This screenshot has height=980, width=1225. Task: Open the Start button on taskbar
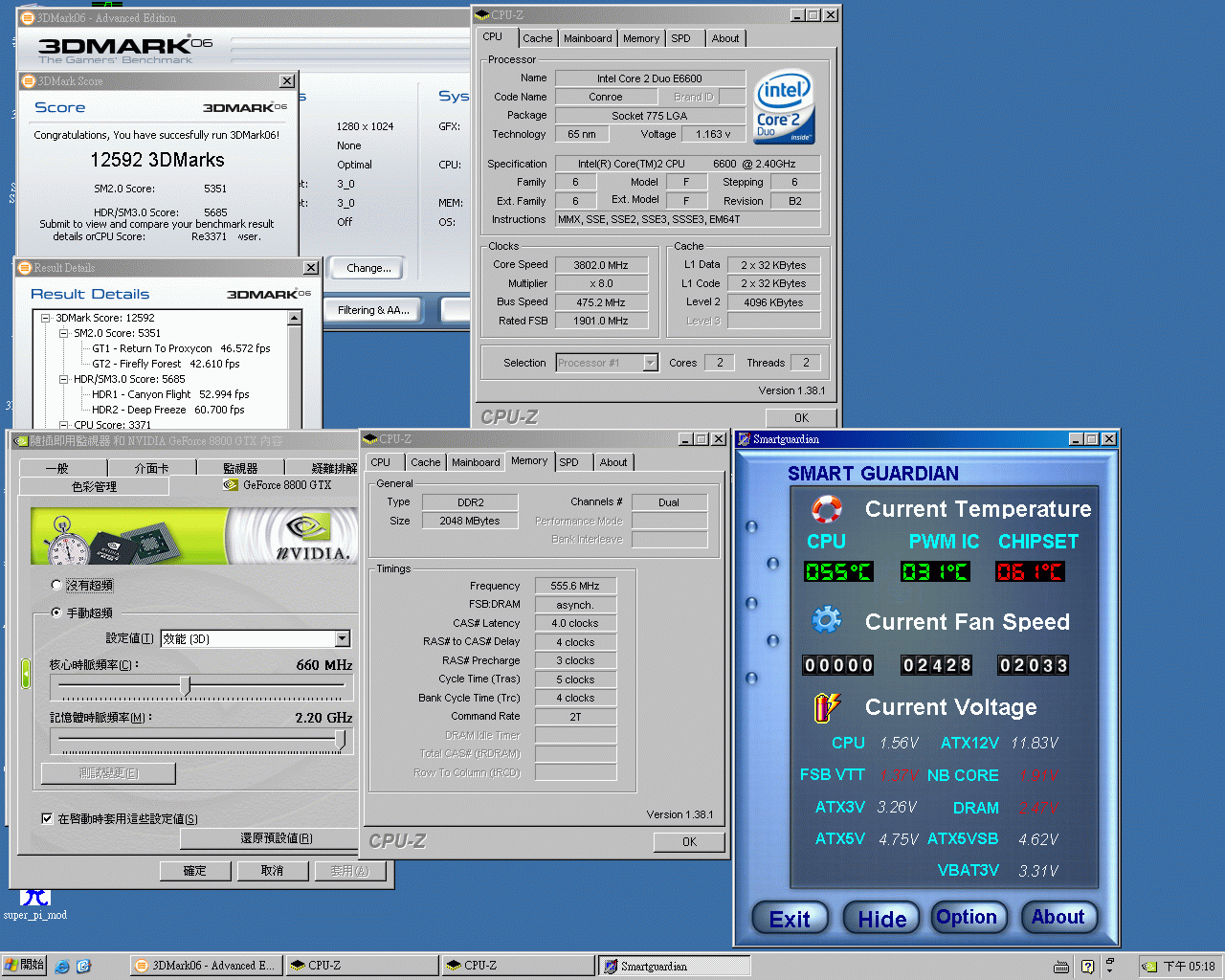click(24, 966)
